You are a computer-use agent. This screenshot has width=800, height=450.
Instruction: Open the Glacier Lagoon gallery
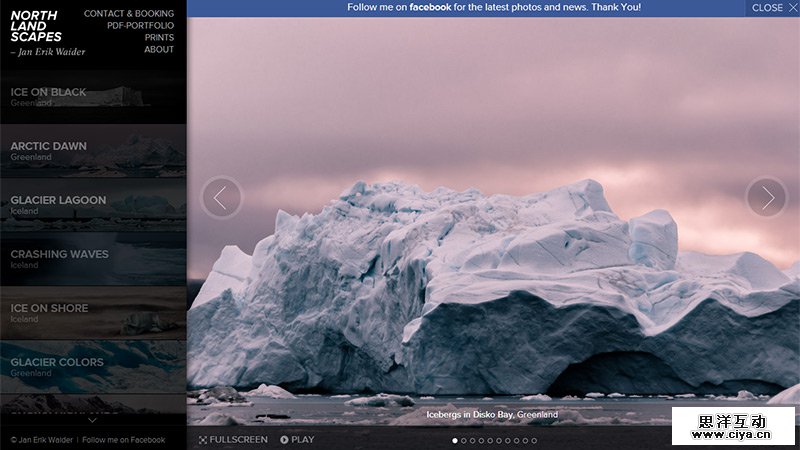(x=93, y=205)
